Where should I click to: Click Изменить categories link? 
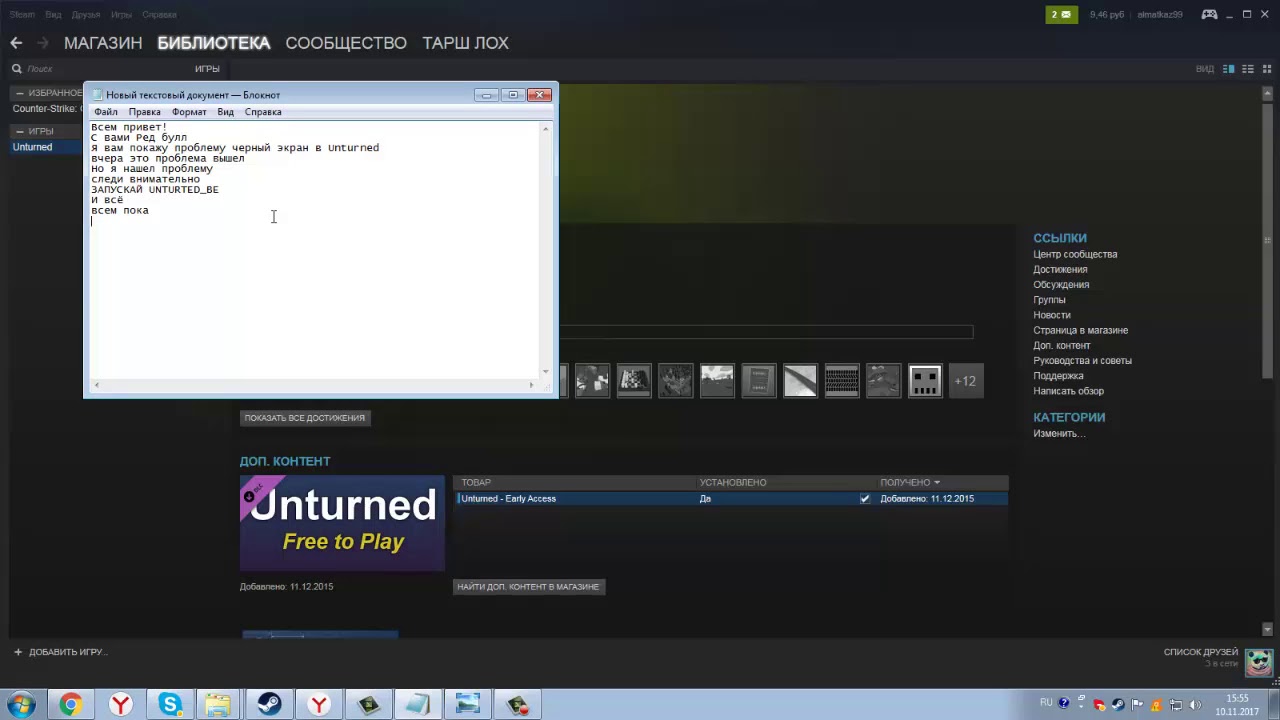(x=1059, y=434)
